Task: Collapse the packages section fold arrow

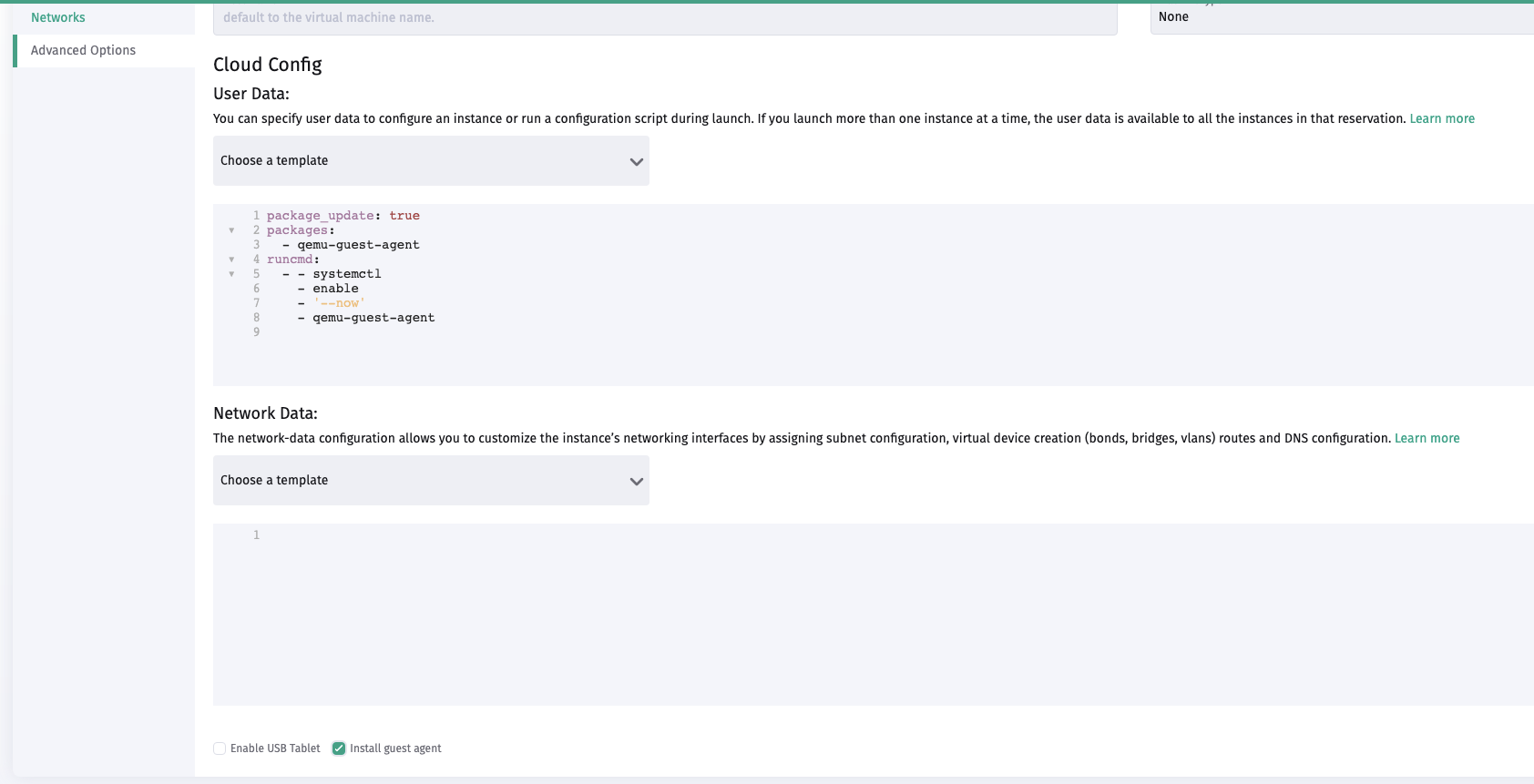Action: click(x=231, y=230)
